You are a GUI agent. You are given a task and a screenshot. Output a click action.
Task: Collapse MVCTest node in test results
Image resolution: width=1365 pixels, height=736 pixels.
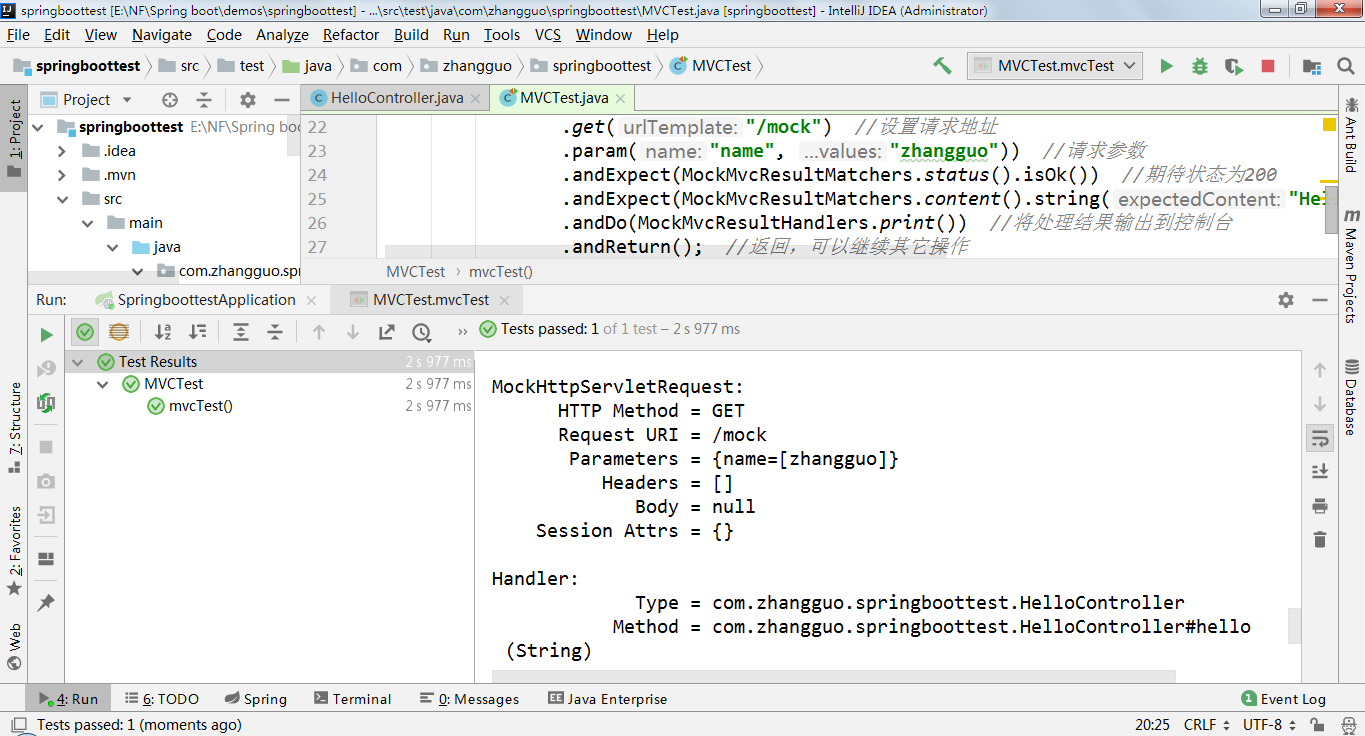coord(103,384)
